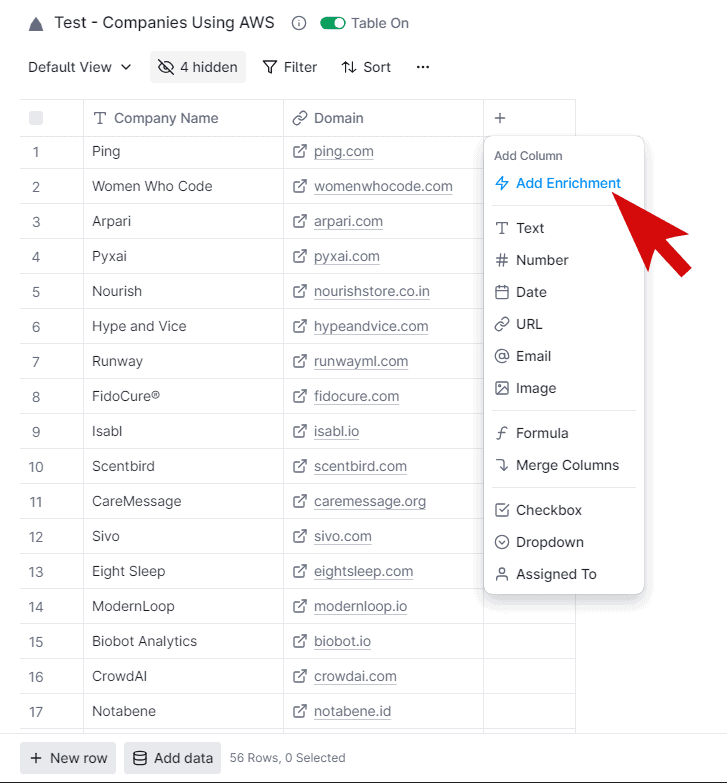The height and width of the screenshot is (783, 727).
Task: Click external link icon next to notabene.id
Action: click(299, 711)
